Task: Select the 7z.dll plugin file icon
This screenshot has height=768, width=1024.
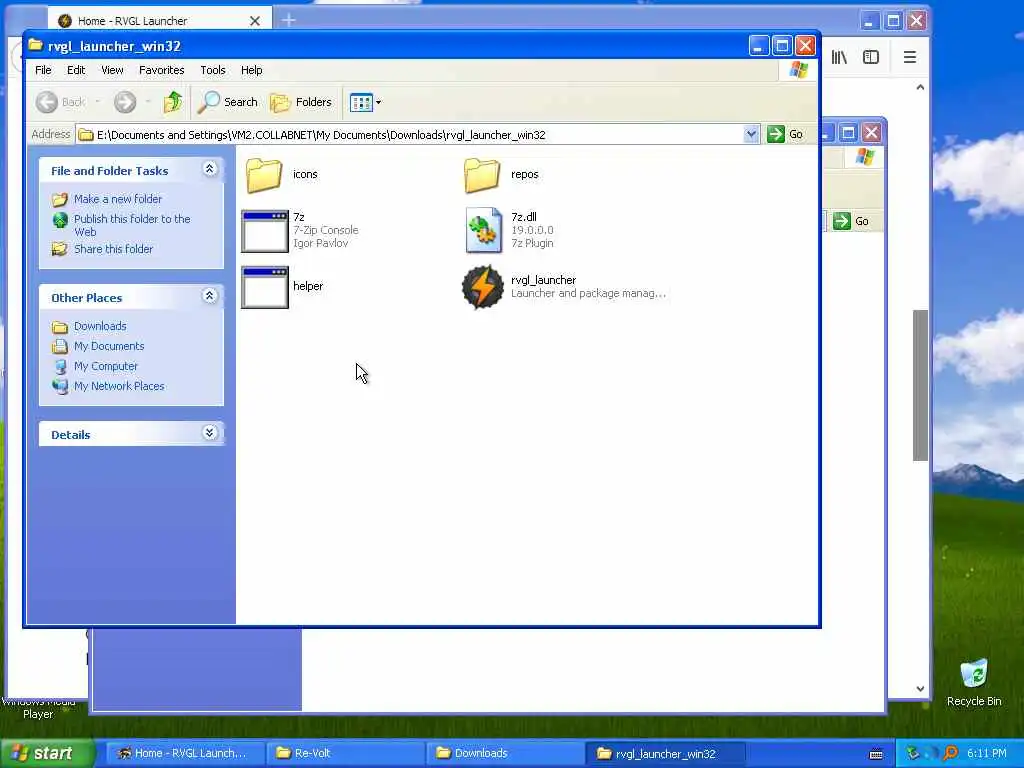Action: point(483,230)
